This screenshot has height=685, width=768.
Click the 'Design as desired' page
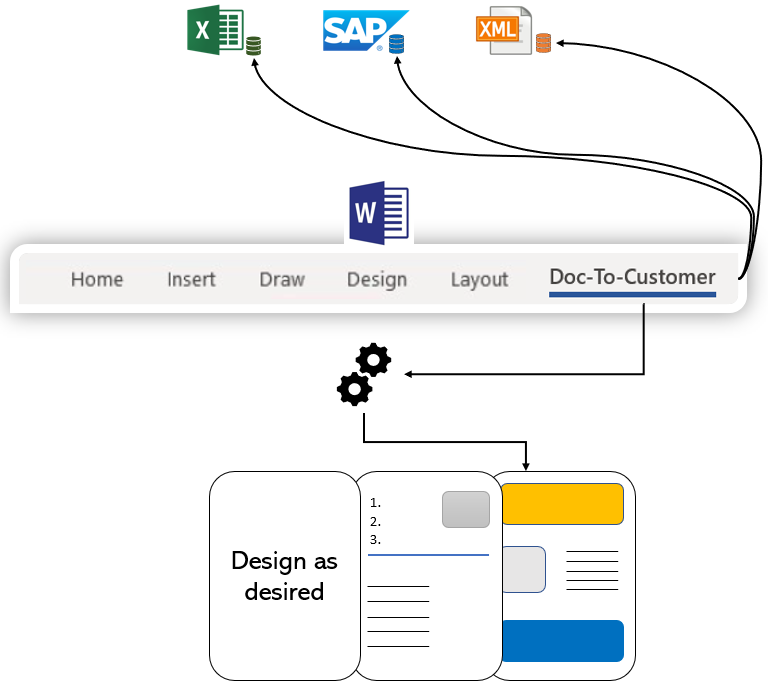tap(284, 576)
